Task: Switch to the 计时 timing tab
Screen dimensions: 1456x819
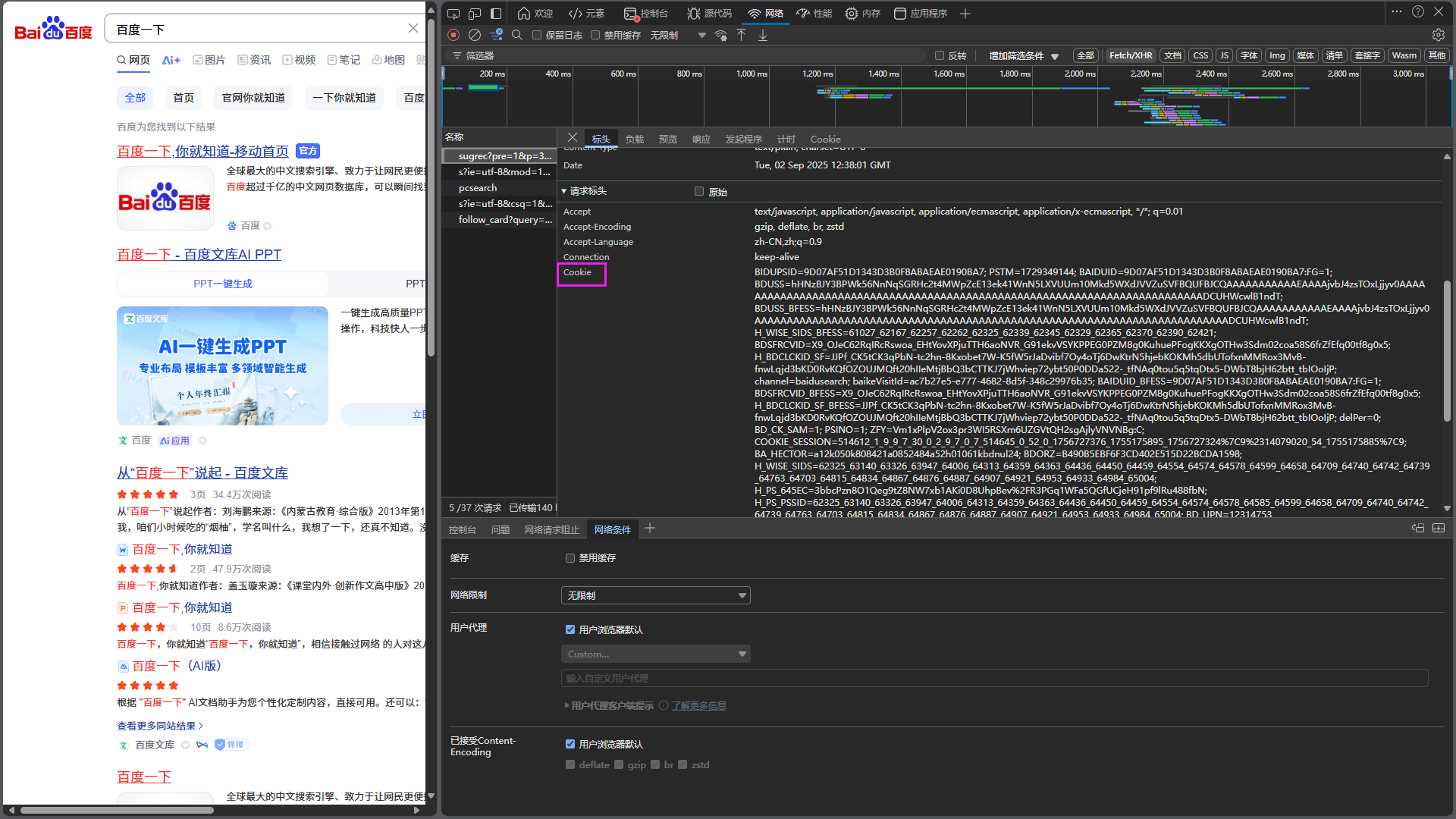Action: coord(786,139)
